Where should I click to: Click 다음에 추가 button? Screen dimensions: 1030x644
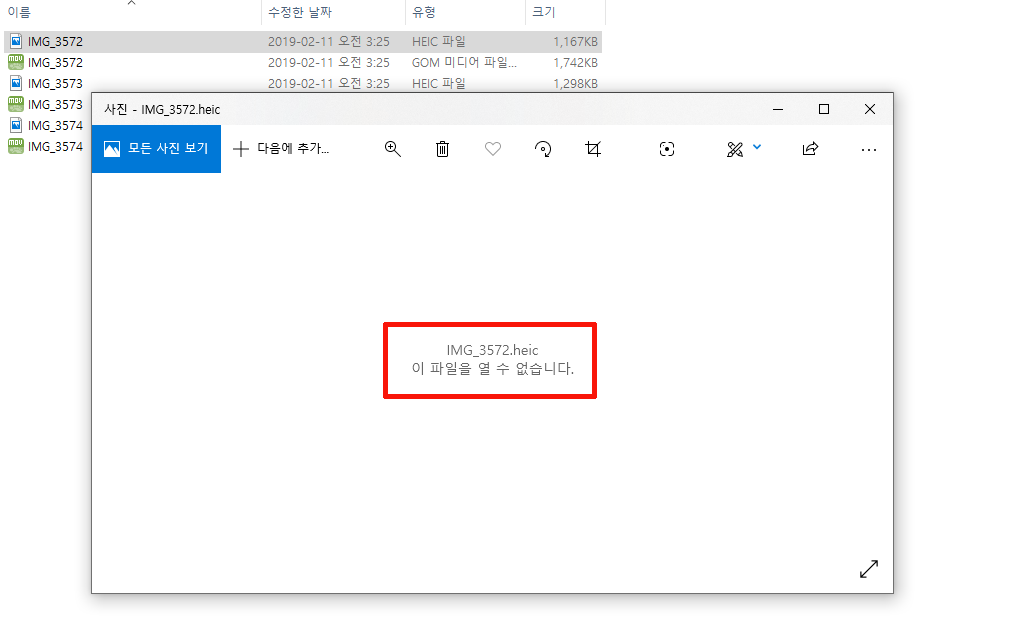[x=281, y=149]
